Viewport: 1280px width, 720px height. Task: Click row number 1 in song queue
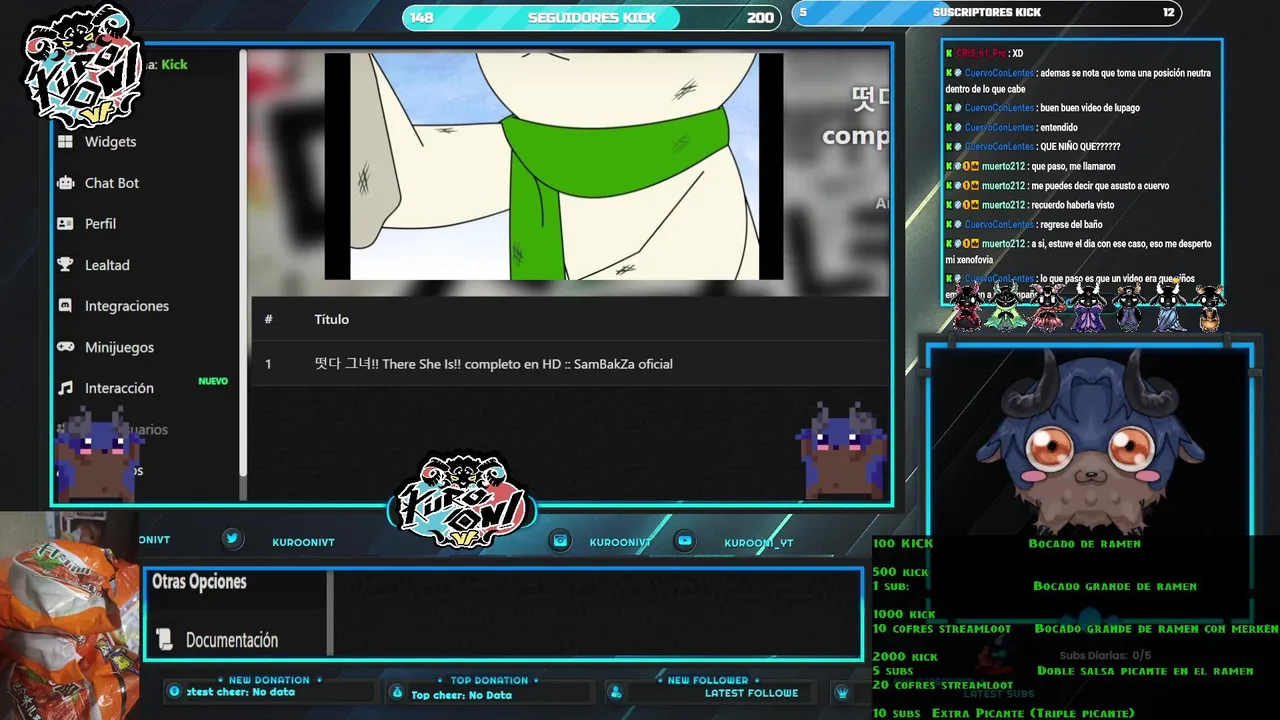(x=268, y=364)
